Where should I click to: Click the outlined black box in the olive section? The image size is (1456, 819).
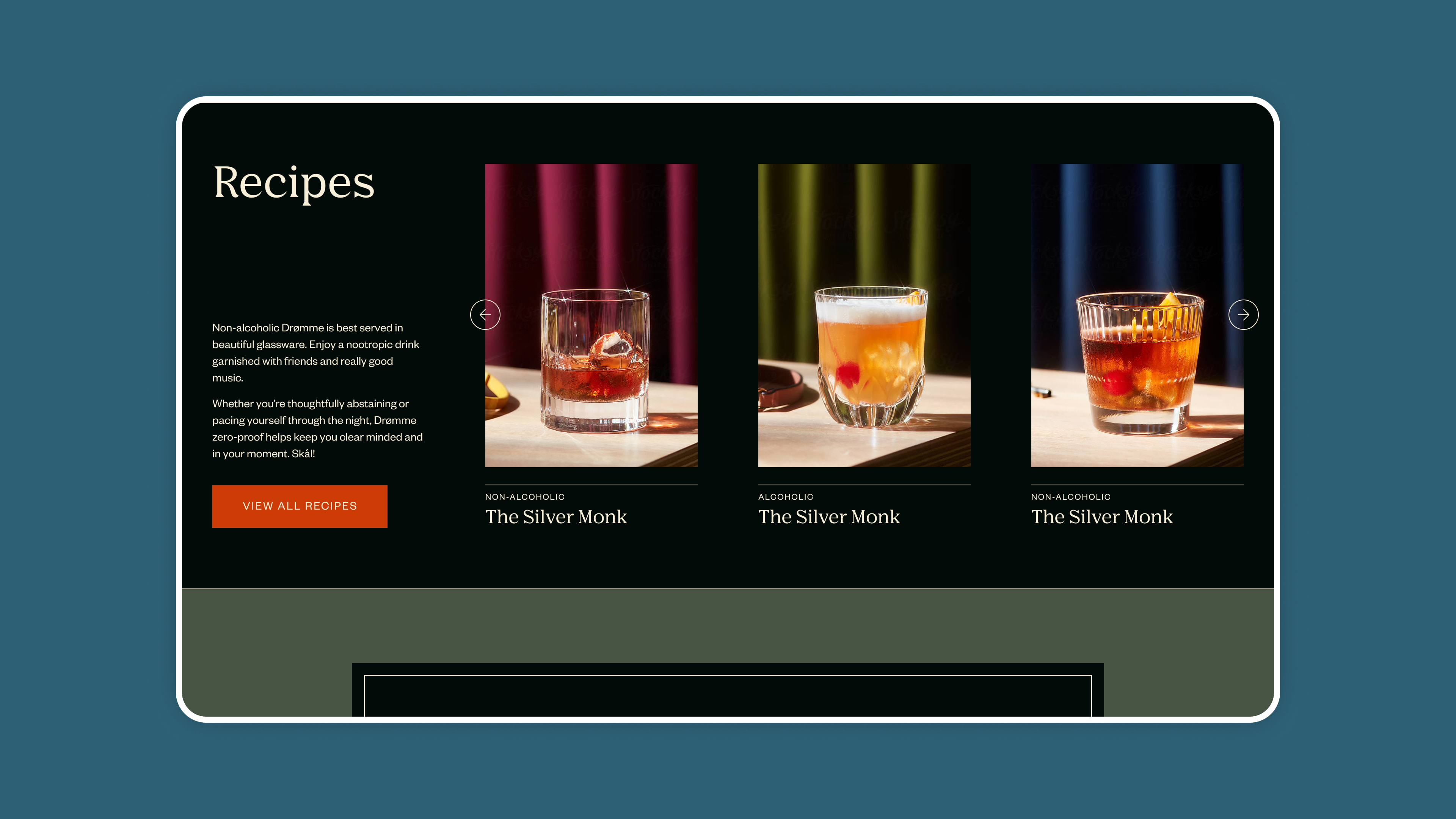click(728, 695)
